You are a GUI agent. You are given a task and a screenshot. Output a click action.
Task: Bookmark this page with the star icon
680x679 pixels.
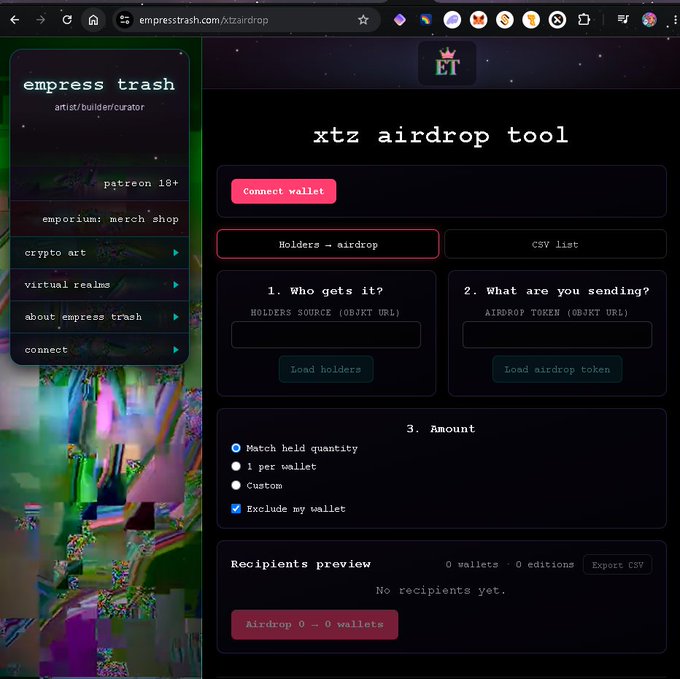point(363,20)
